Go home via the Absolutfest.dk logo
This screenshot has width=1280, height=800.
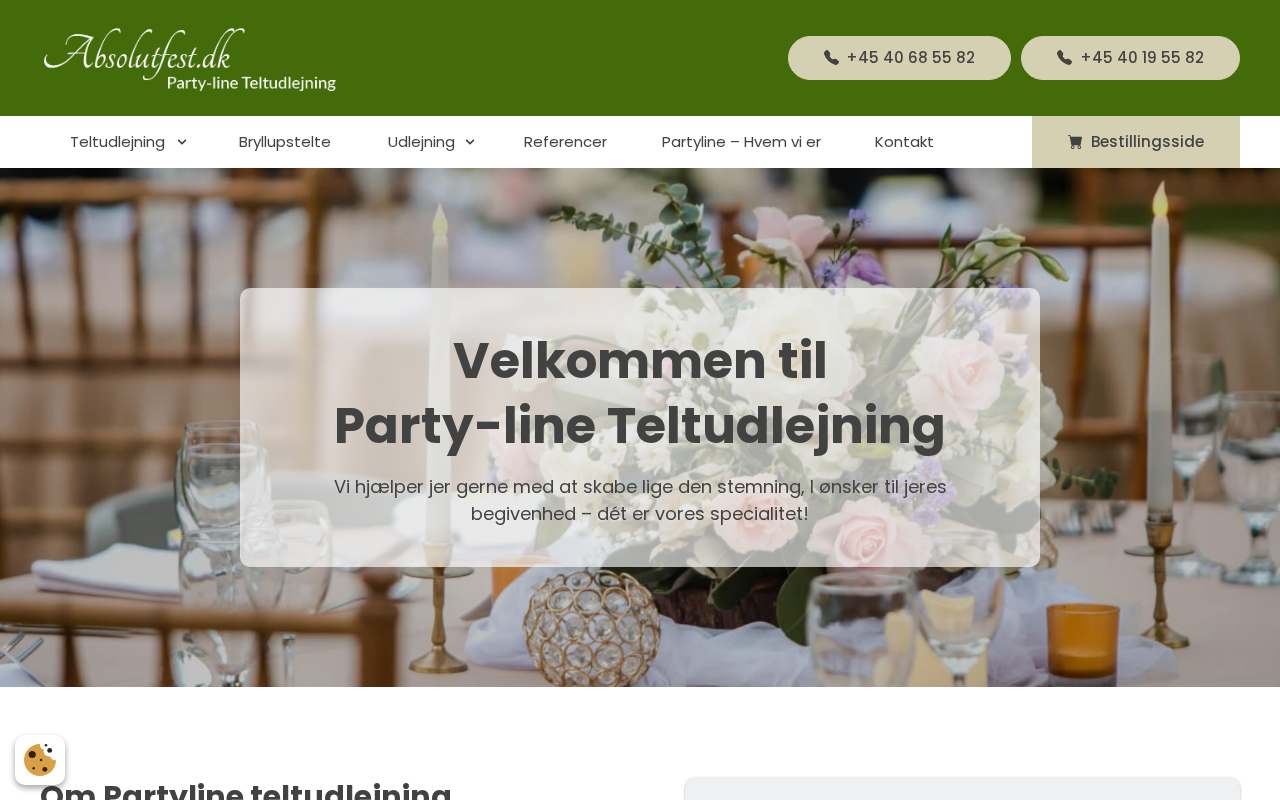[190, 60]
